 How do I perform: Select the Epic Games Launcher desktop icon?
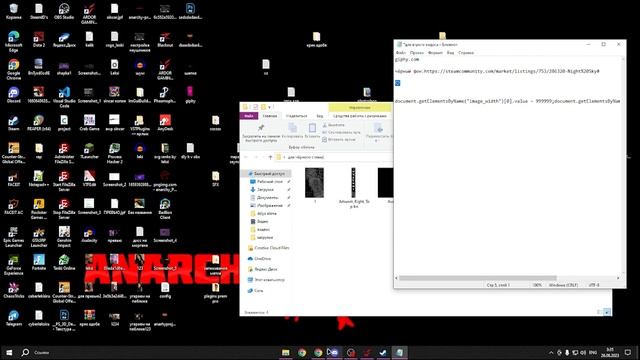tap(13, 236)
